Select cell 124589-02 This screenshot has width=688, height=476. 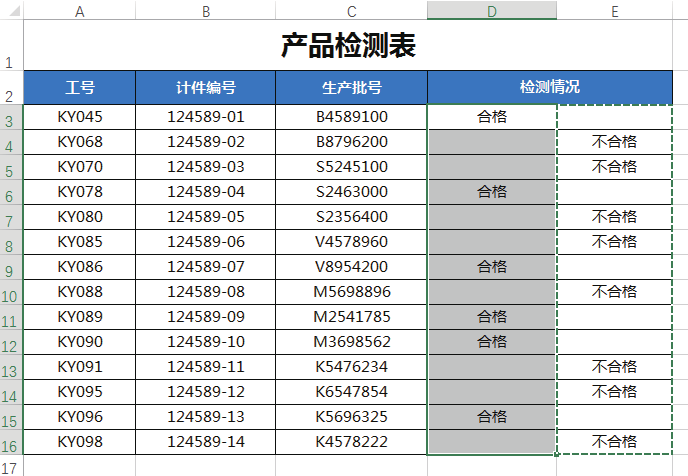pos(205,142)
